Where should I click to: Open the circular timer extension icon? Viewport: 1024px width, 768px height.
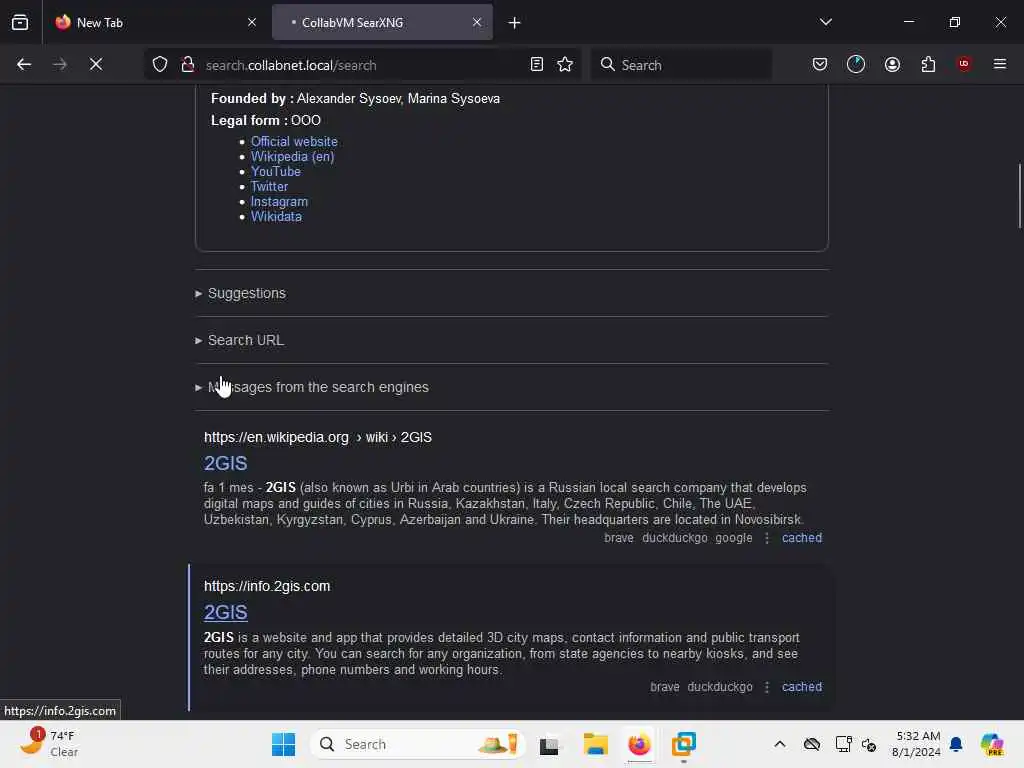click(856, 64)
